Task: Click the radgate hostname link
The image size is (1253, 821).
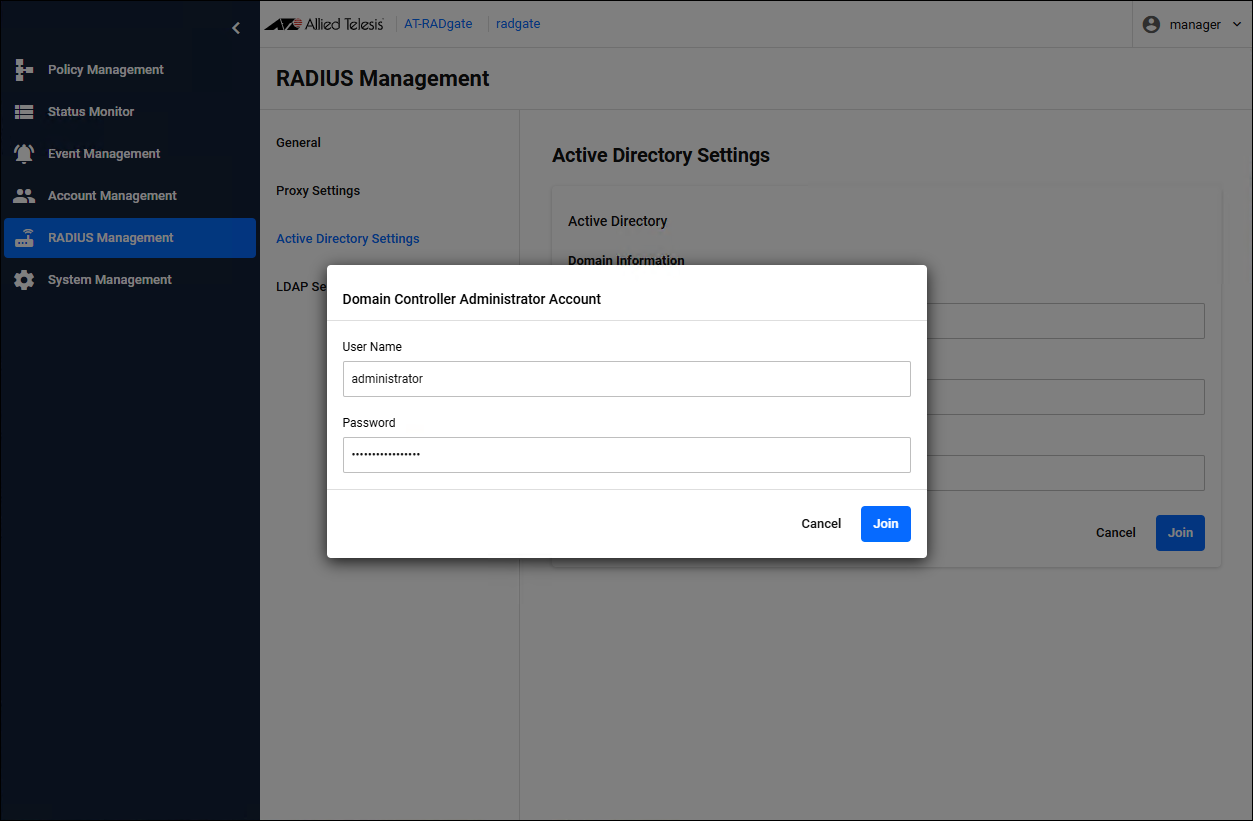Action: [518, 24]
